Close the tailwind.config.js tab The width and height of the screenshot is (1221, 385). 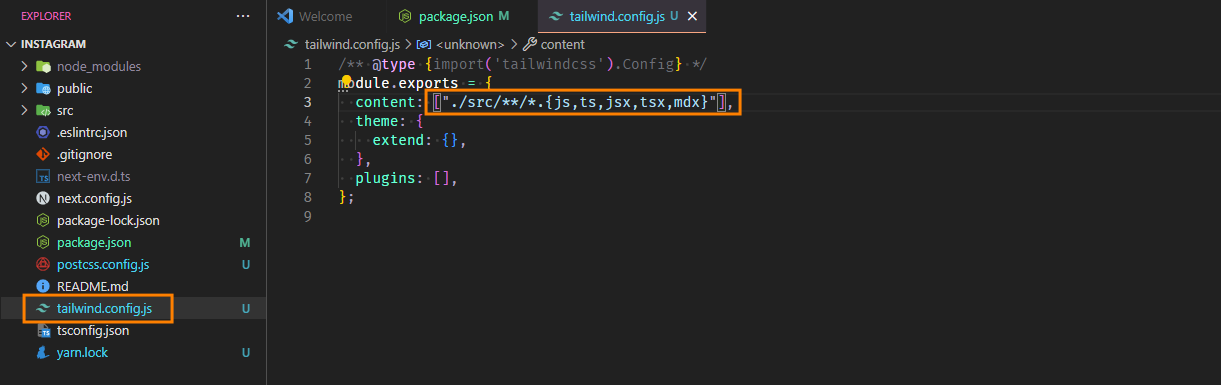pyautogui.click(x=692, y=16)
